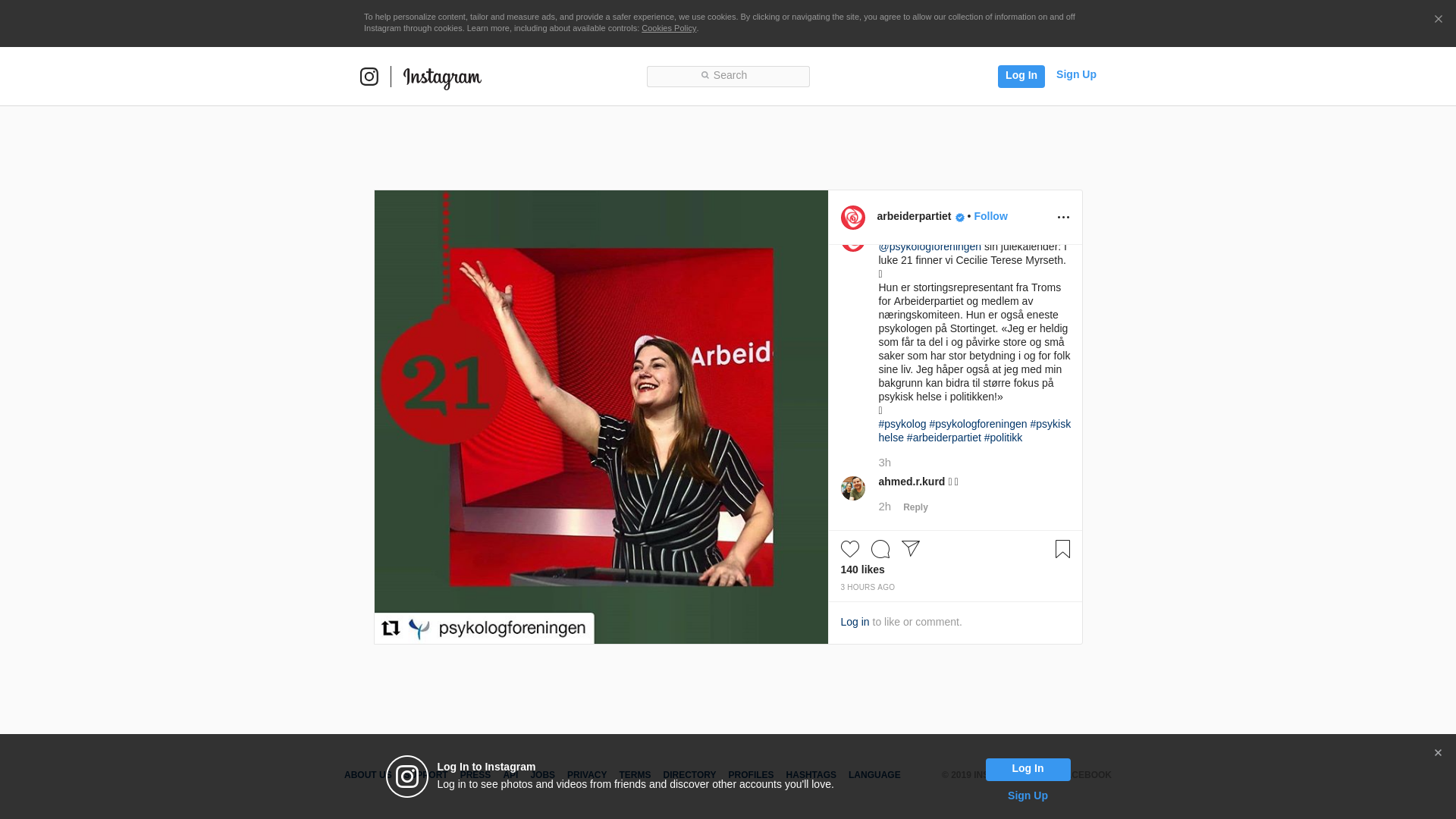Open arbeiderpartiet profile avatar in header
Image resolution: width=1456 pixels, height=819 pixels.
tap(852, 218)
